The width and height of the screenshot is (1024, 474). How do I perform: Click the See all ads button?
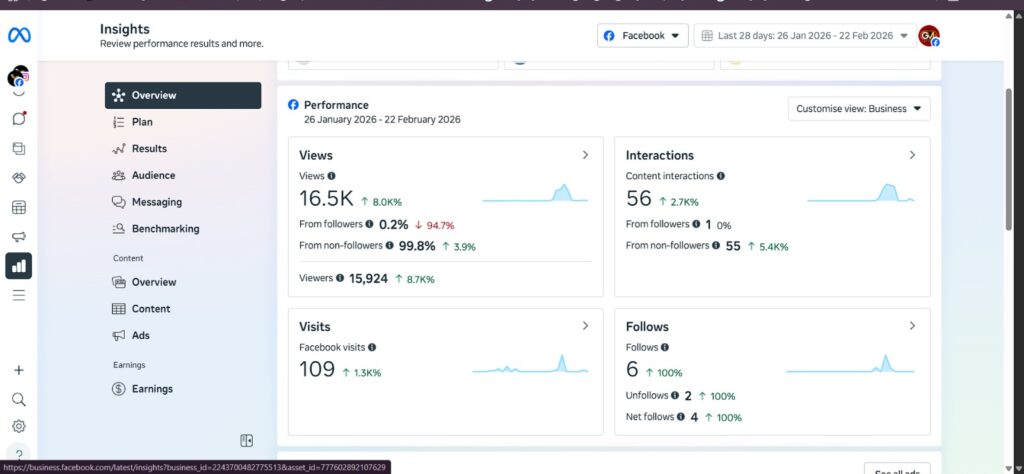[897, 470]
